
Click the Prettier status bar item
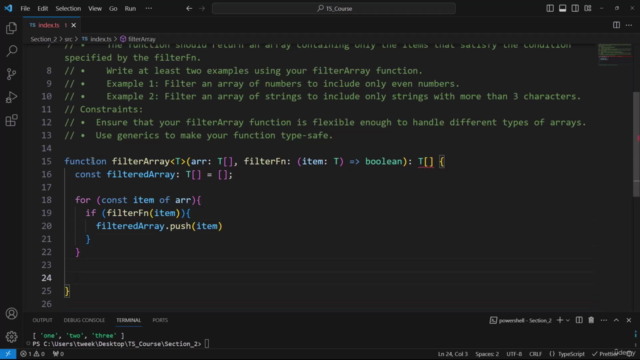[608, 354]
